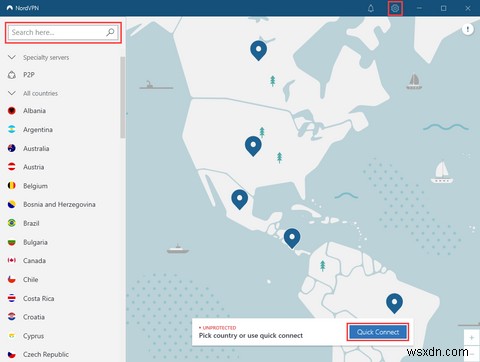480x362 pixels.
Task: Click the All countries heading text
Action: tap(40, 93)
